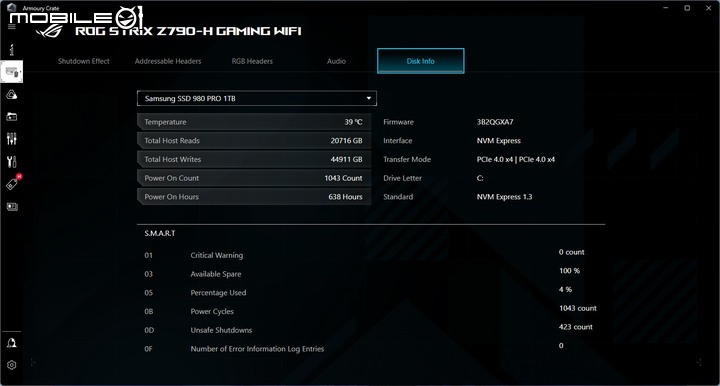Click Number of Error Information Log Entries
The width and height of the screenshot is (720, 386).
[257, 349]
